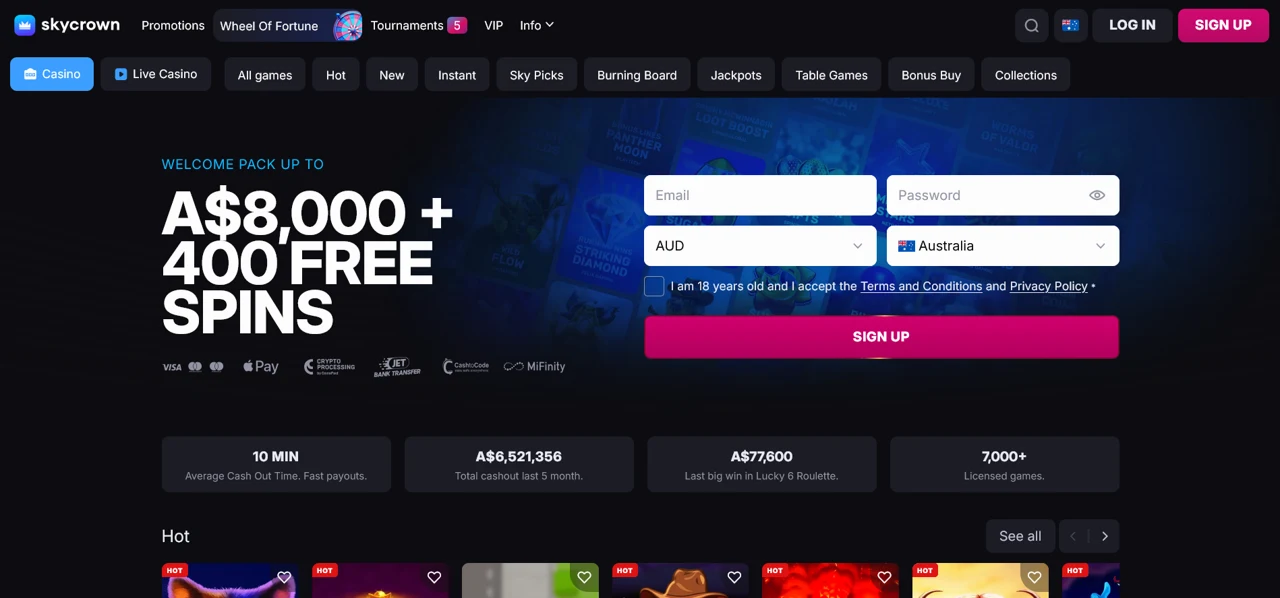
Task: Favorite the first Hot game heart
Action: click(x=284, y=577)
